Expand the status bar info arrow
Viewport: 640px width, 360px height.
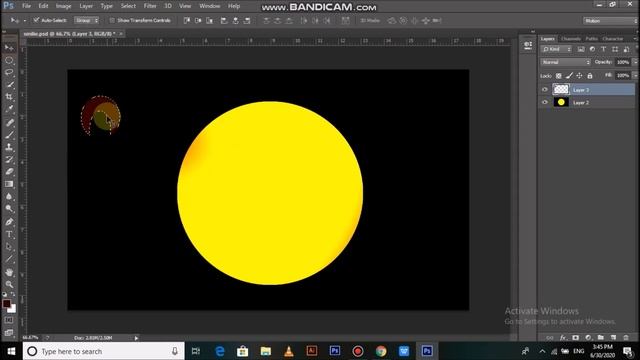click(x=136, y=338)
